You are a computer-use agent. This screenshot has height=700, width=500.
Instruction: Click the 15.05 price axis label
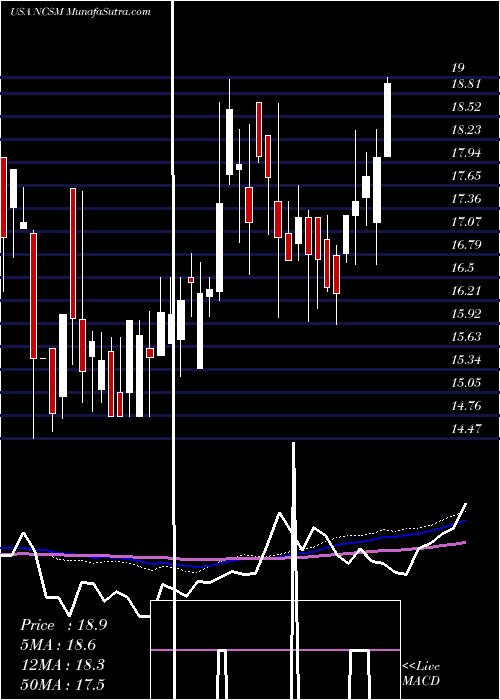(466, 383)
